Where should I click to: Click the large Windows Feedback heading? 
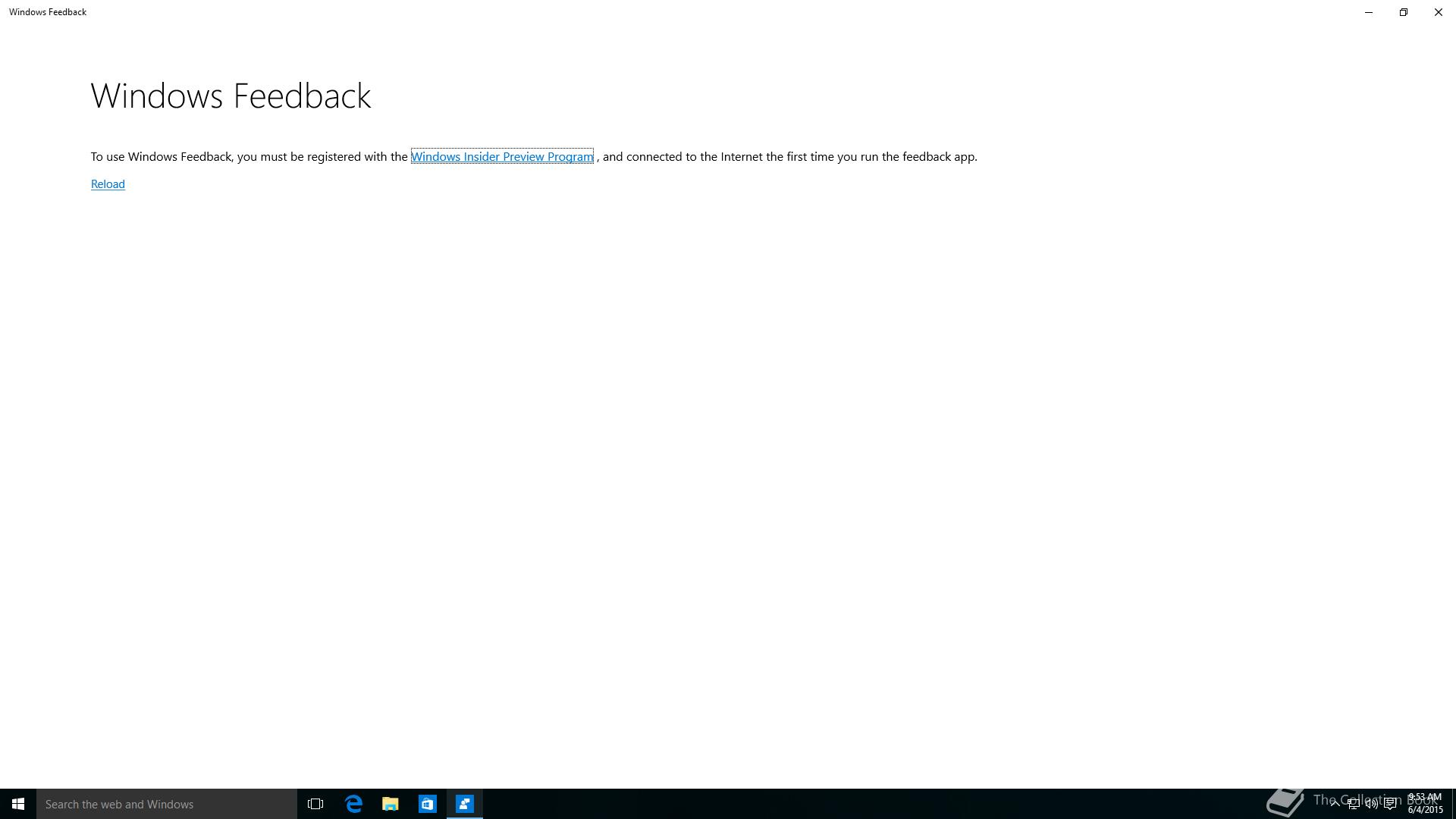pyautogui.click(x=231, y=96)
